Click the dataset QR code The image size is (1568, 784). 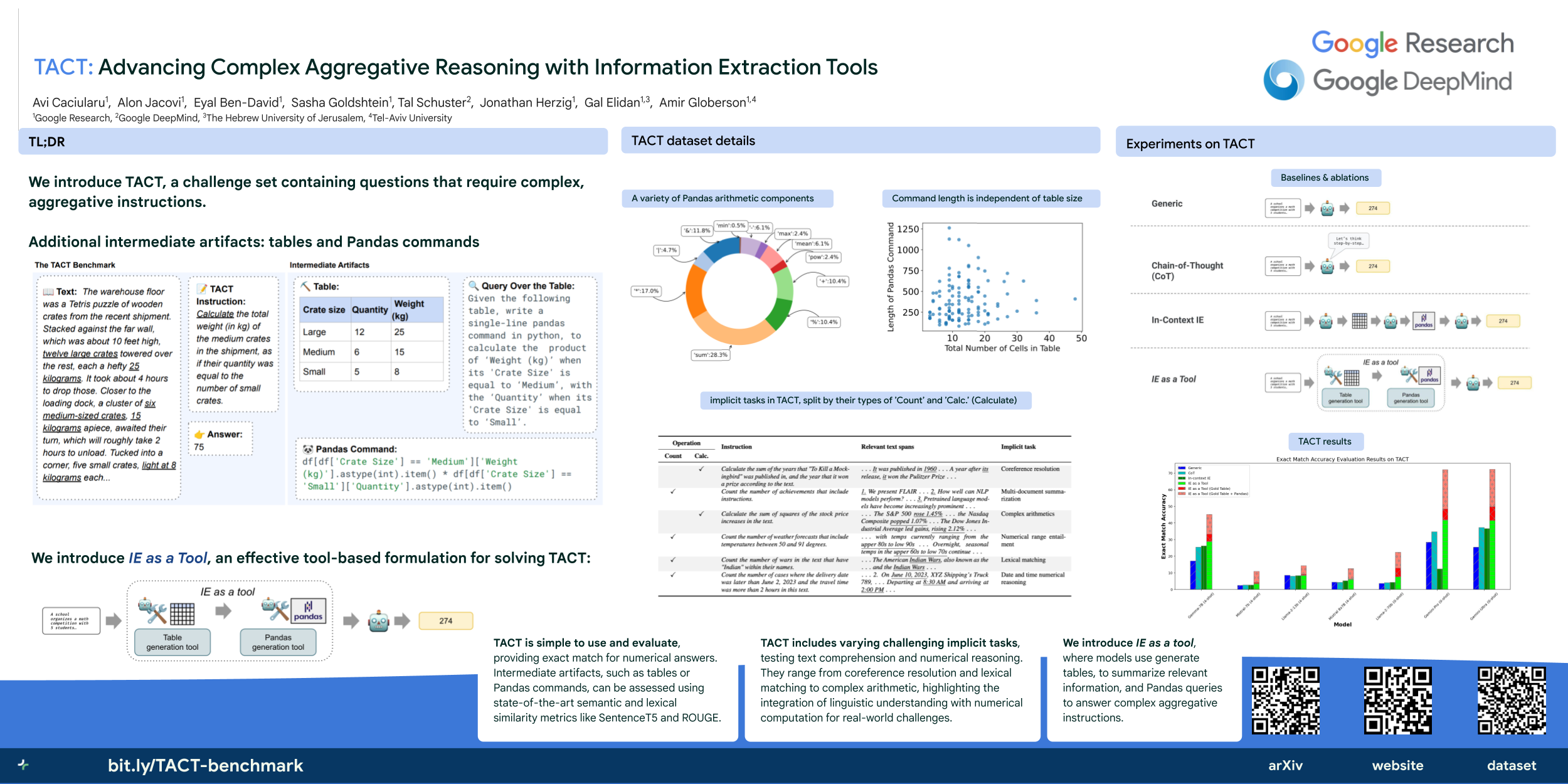point(1511,700)
